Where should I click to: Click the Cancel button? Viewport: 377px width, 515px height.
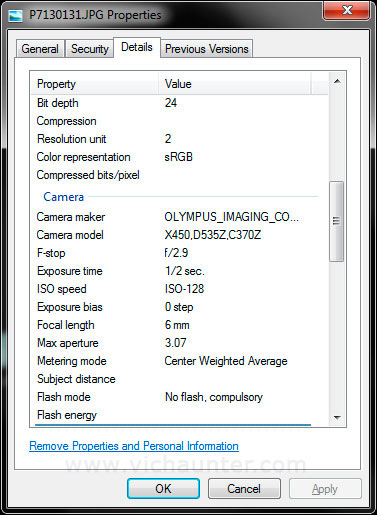pyautogui.click(x=244, y=489)
